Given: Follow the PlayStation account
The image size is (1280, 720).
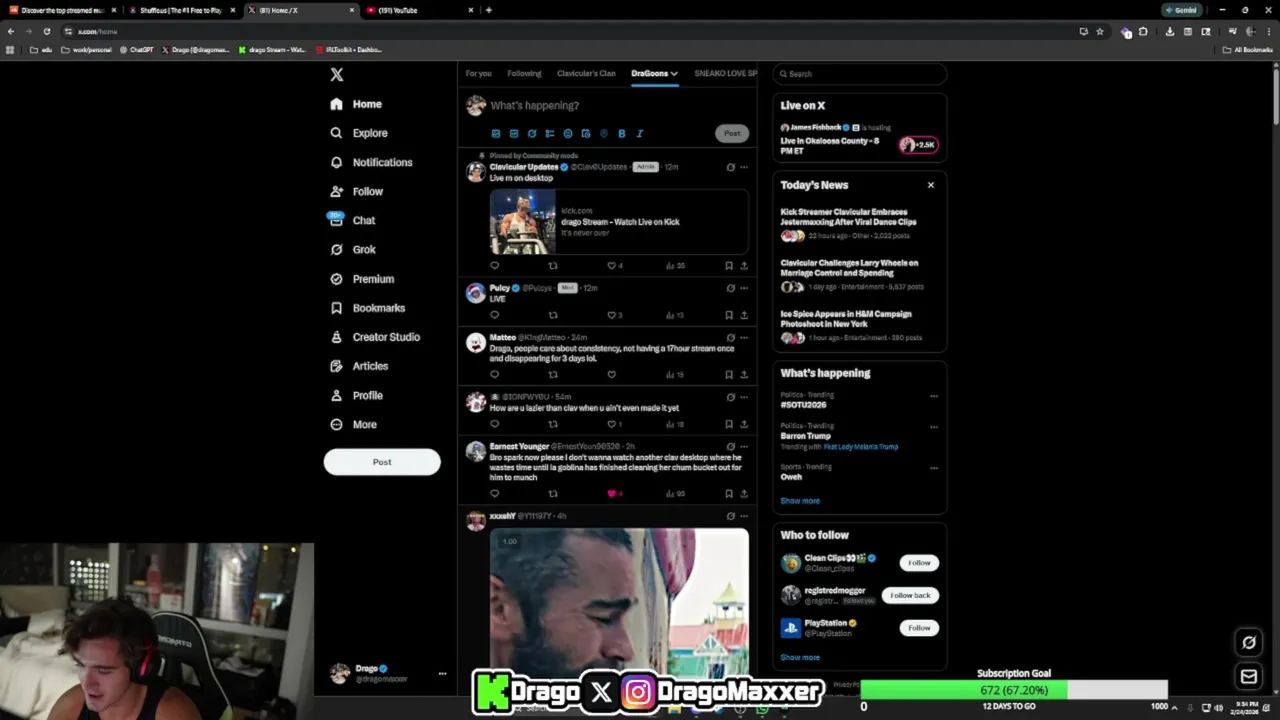Looking at the screenshot, I should click(x=919, y=628).
